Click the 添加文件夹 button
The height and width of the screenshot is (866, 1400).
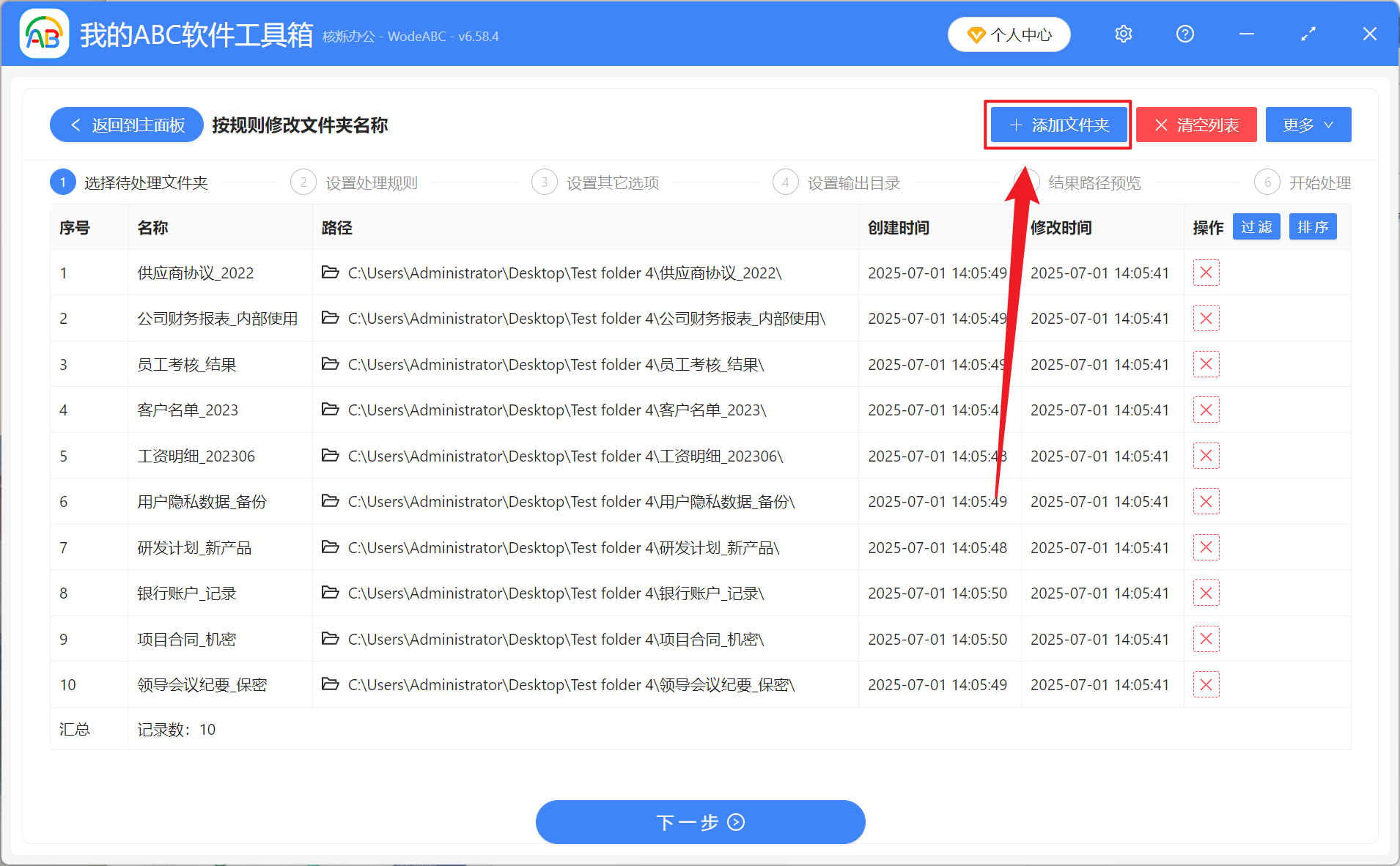point(1058,125)
